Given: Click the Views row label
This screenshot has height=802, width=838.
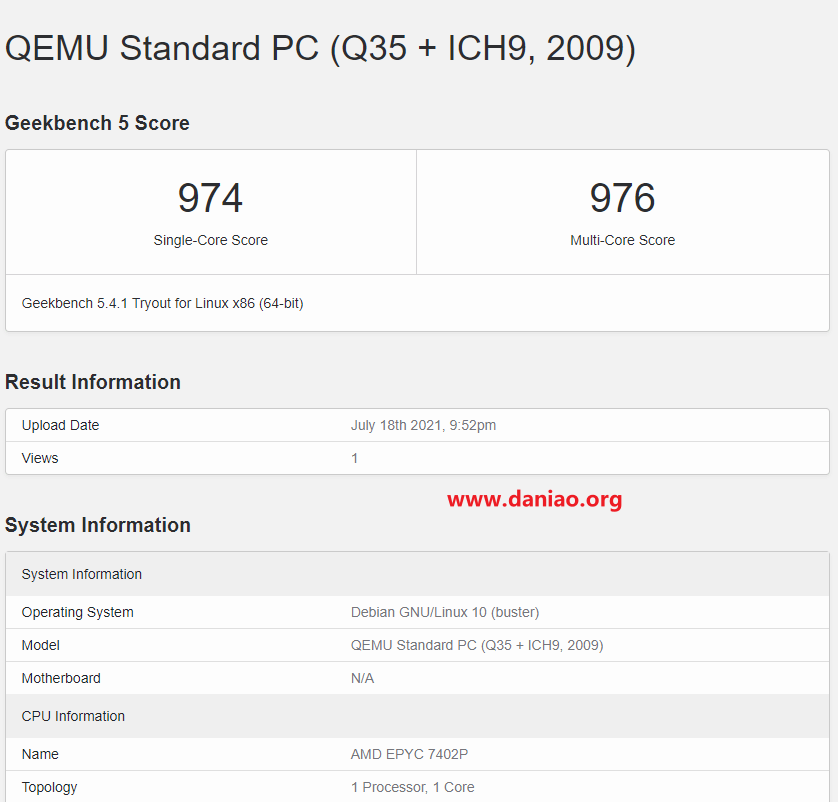Looking at the screenshot, I should [40, 458].
